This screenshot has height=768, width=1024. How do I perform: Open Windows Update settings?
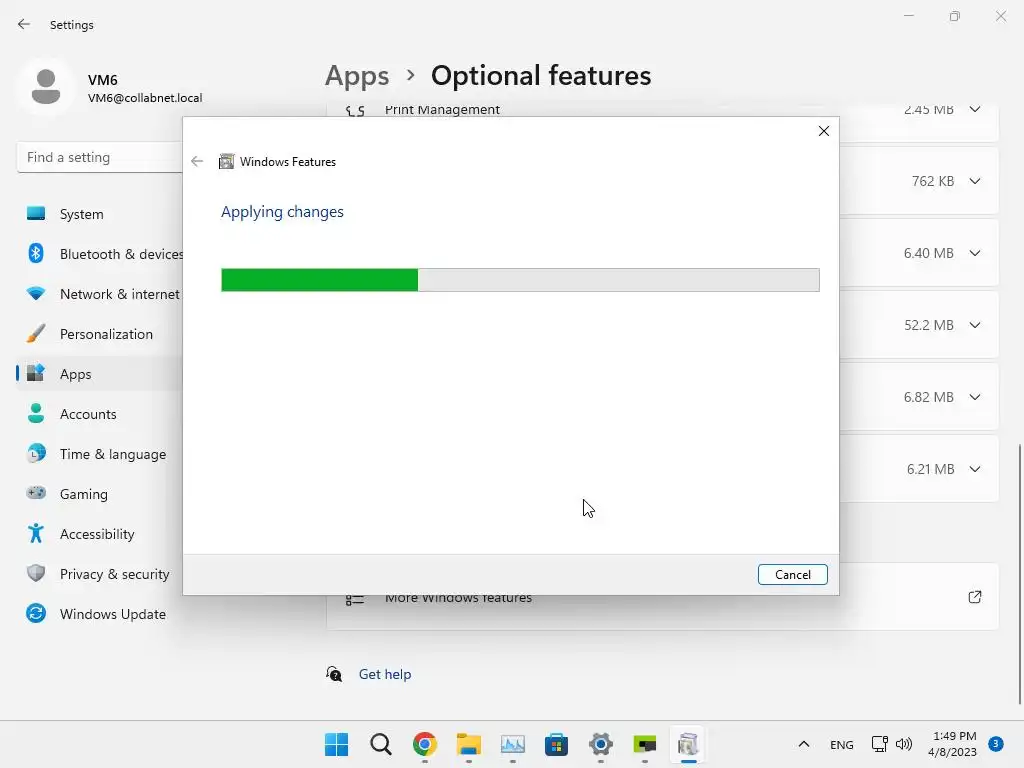99,614
